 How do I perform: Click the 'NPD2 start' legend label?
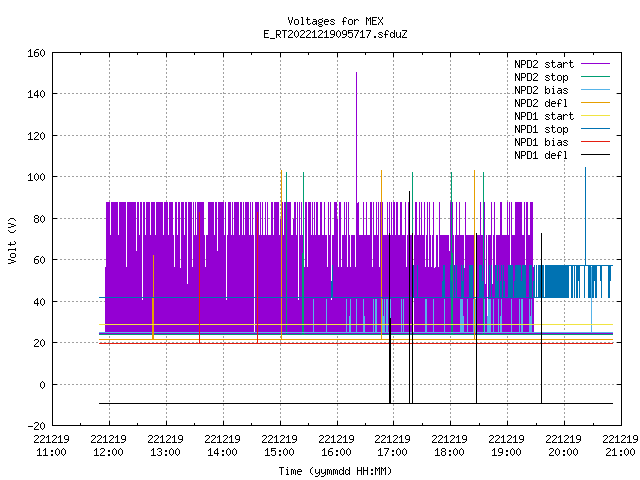pyautogui.click(x=544, y=64)
